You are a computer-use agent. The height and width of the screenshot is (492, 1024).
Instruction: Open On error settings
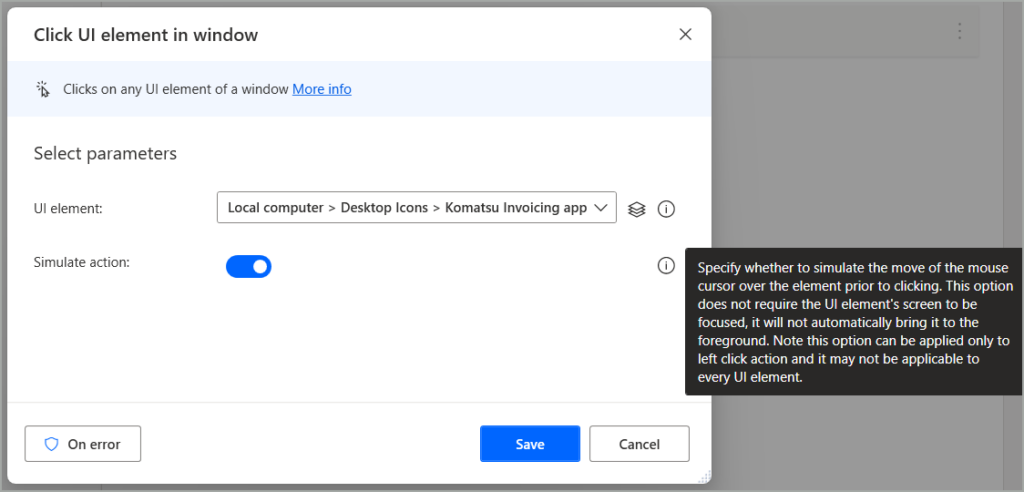[x=83, y=444]
